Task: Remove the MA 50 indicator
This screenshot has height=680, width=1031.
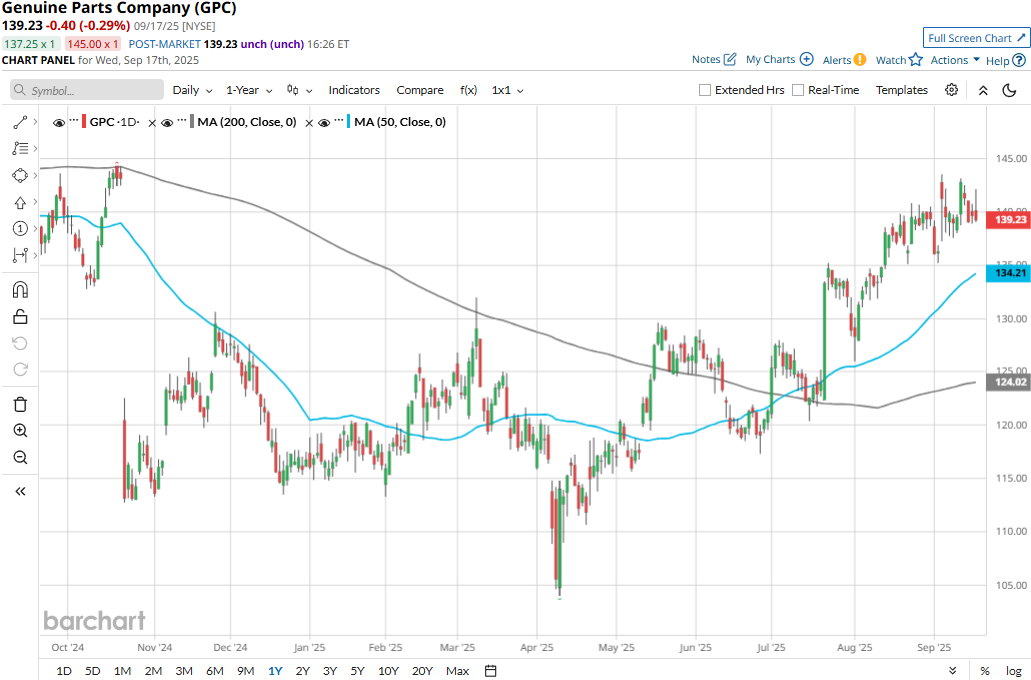Action: point(309,123)
